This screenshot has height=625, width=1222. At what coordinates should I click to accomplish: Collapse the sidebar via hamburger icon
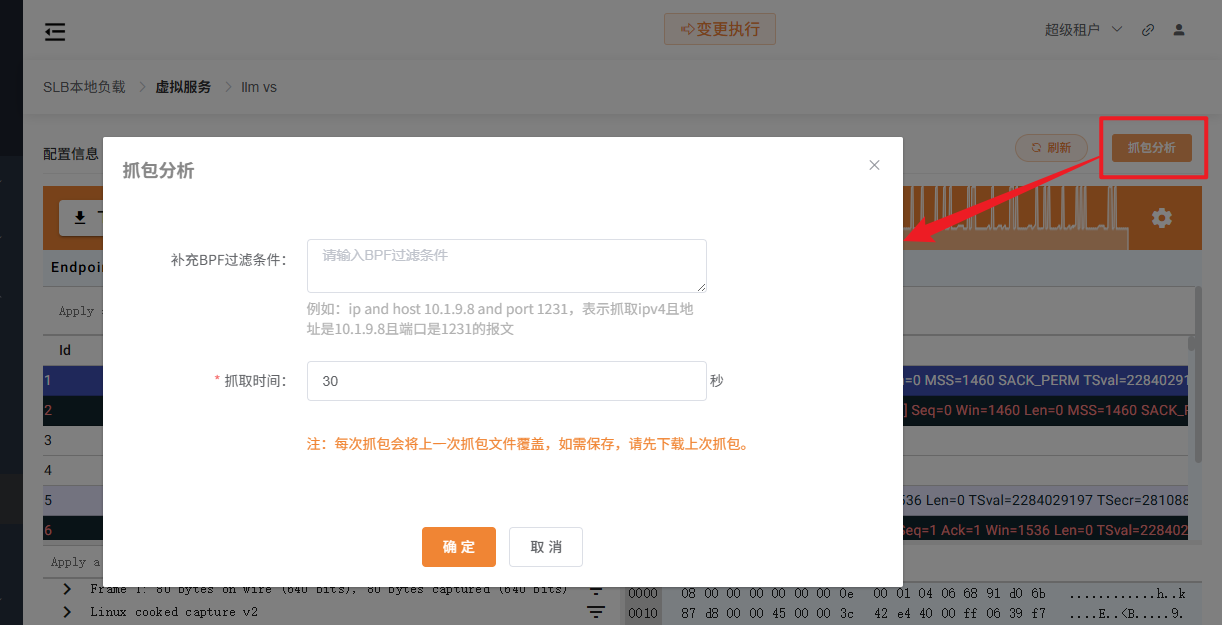(x=55, y=31)
